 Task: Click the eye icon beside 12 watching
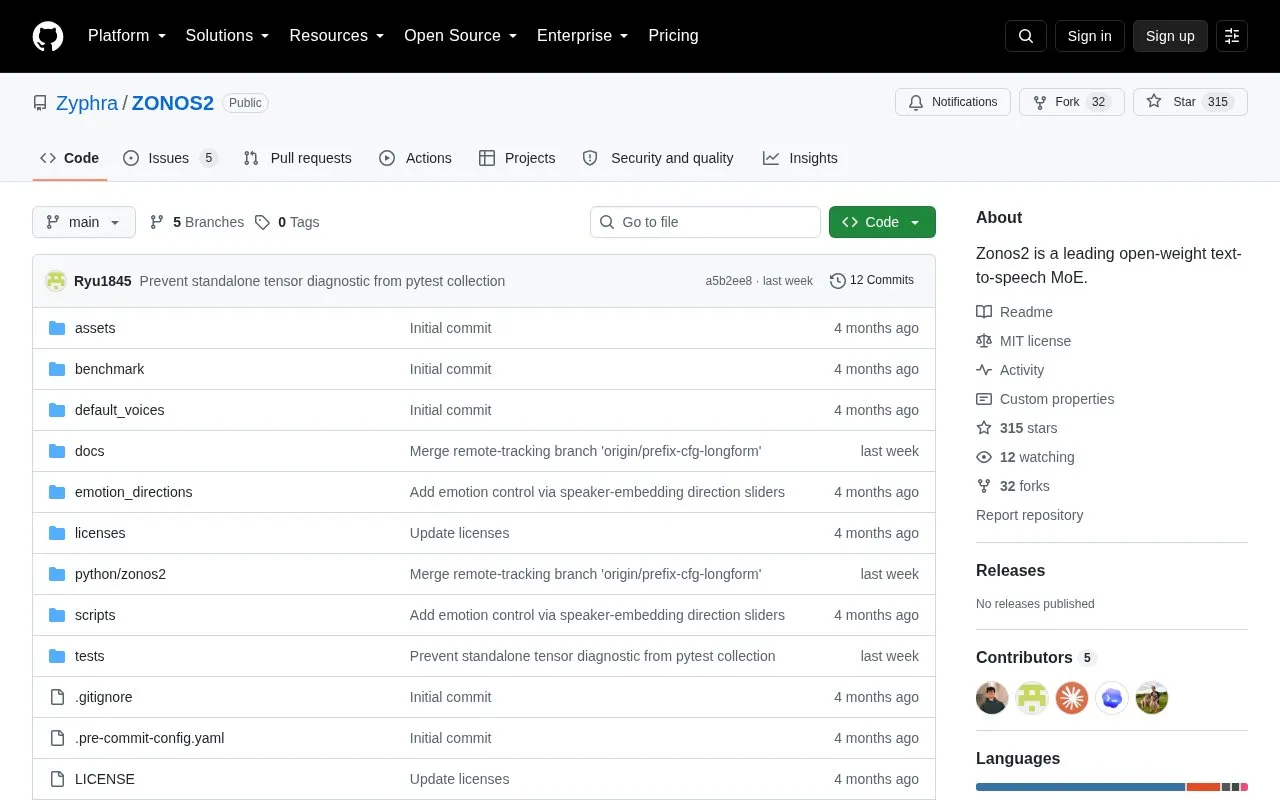click(984, 457)
